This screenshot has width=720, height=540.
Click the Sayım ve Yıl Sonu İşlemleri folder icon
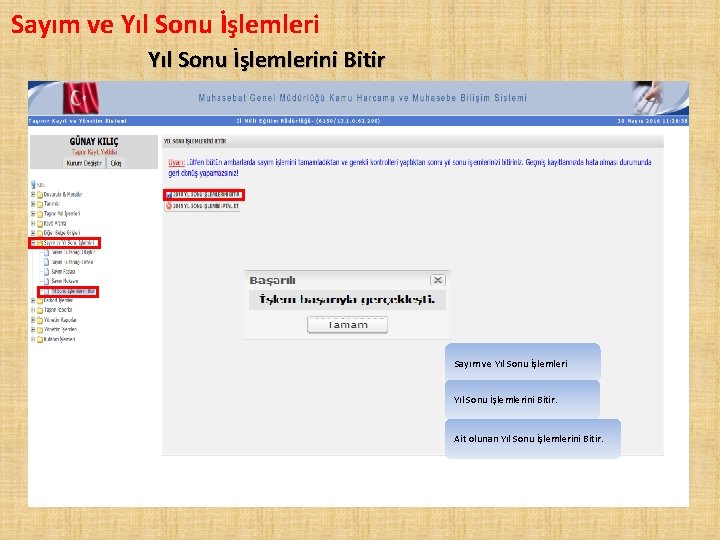coord(40,243)
